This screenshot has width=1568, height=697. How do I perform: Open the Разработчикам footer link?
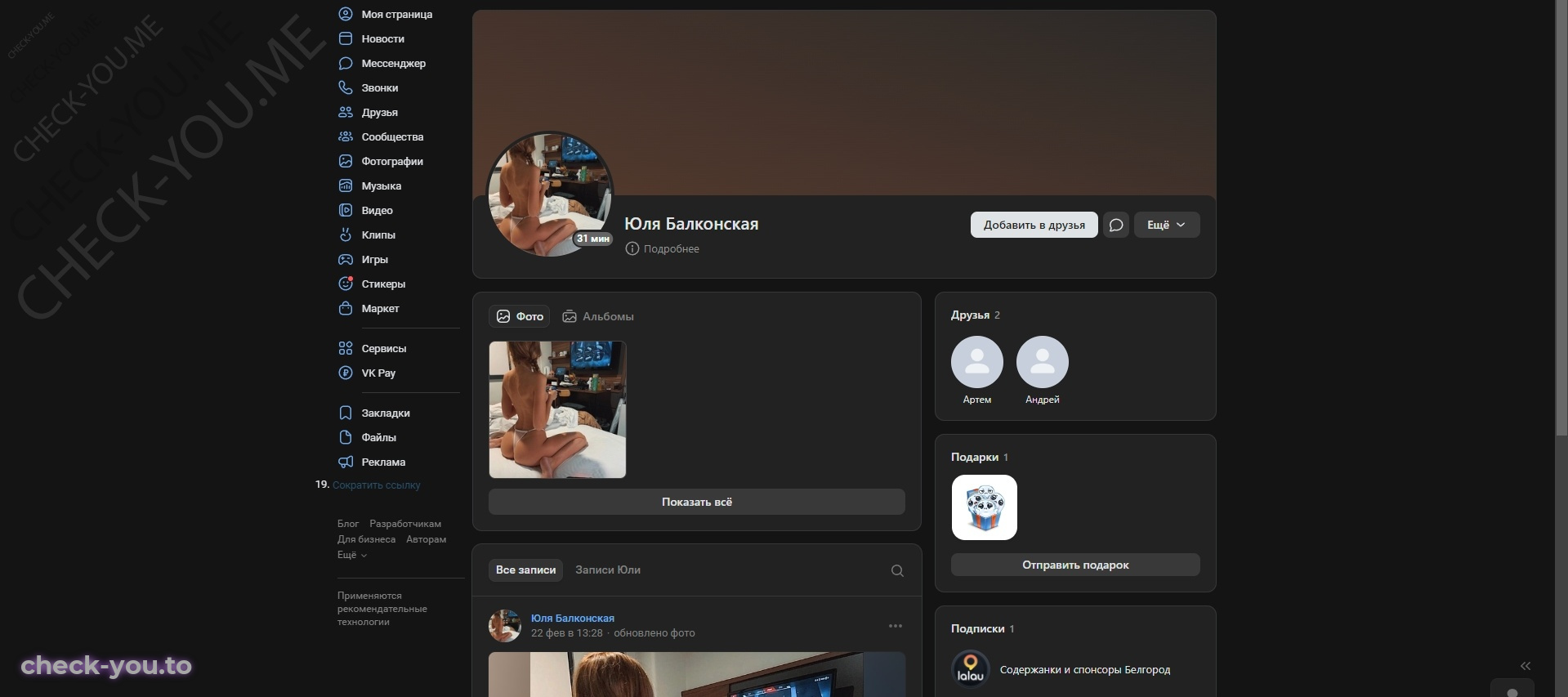[x=405, y=523]
